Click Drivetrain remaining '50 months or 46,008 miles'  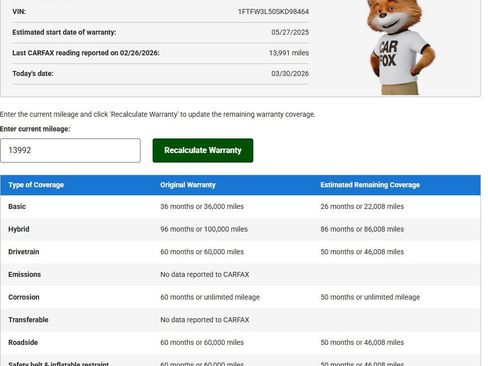362,252
